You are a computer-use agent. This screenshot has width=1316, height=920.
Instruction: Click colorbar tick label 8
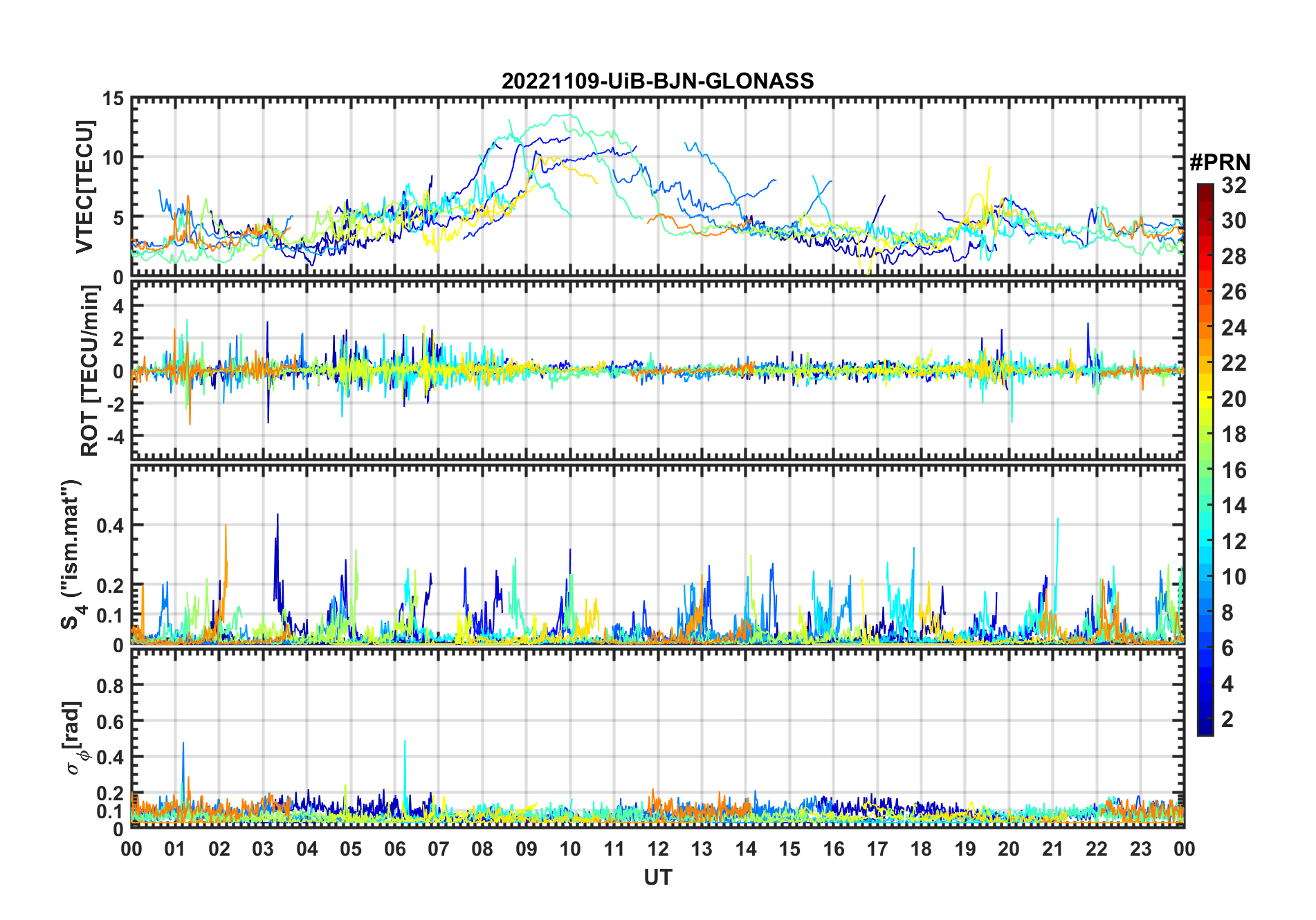[1227, 612]
